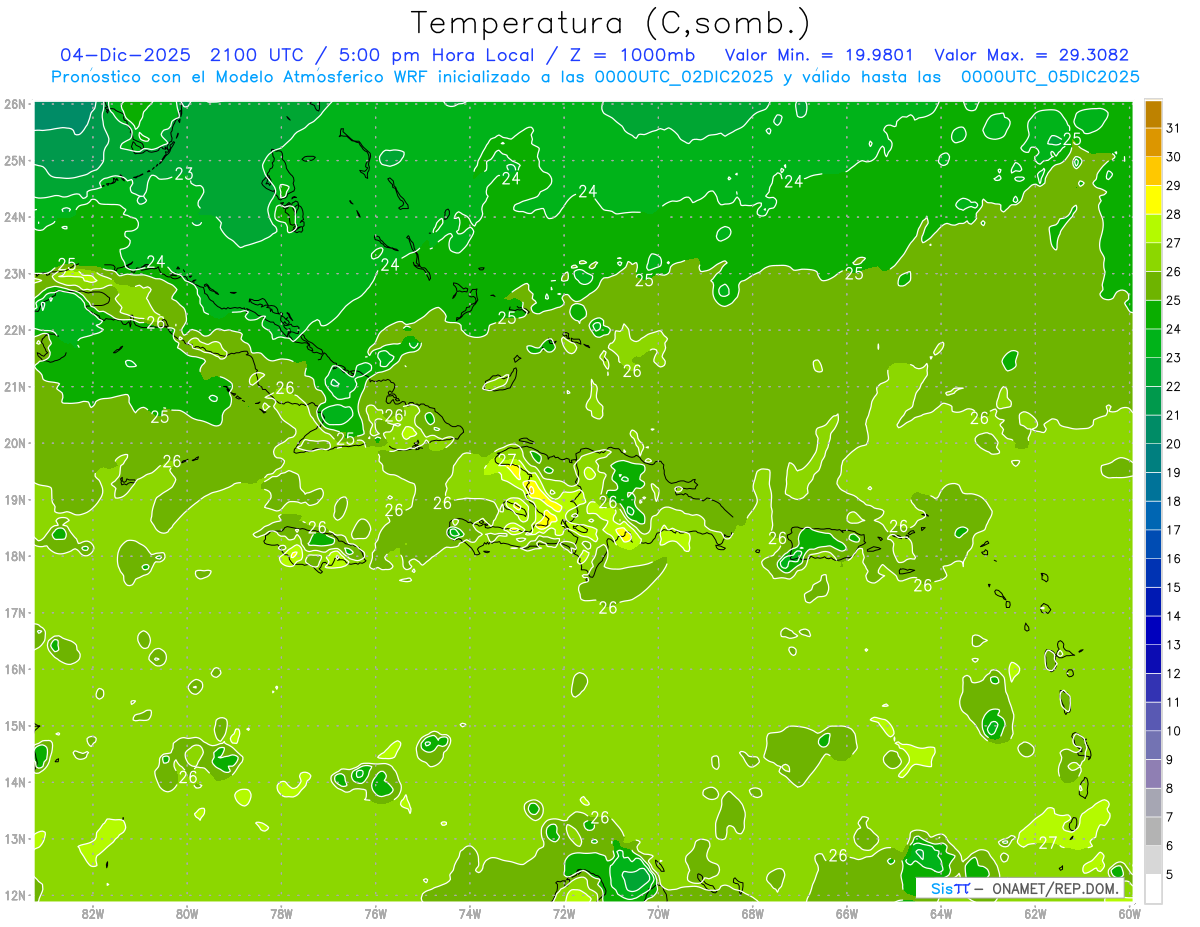Click the 74W longitude axis label

469,912
